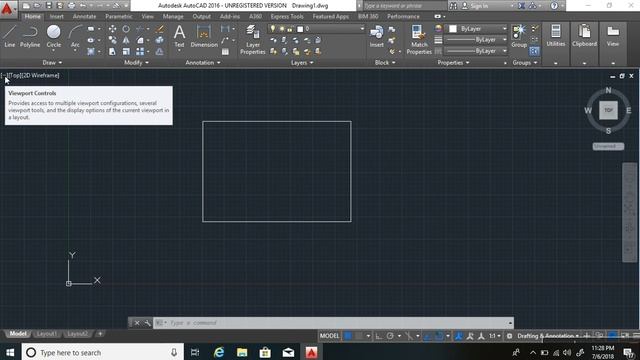The height and width of the screenshot is (360, 640).
Task: Click the Scale tool icon
Action: coord(126,51)
